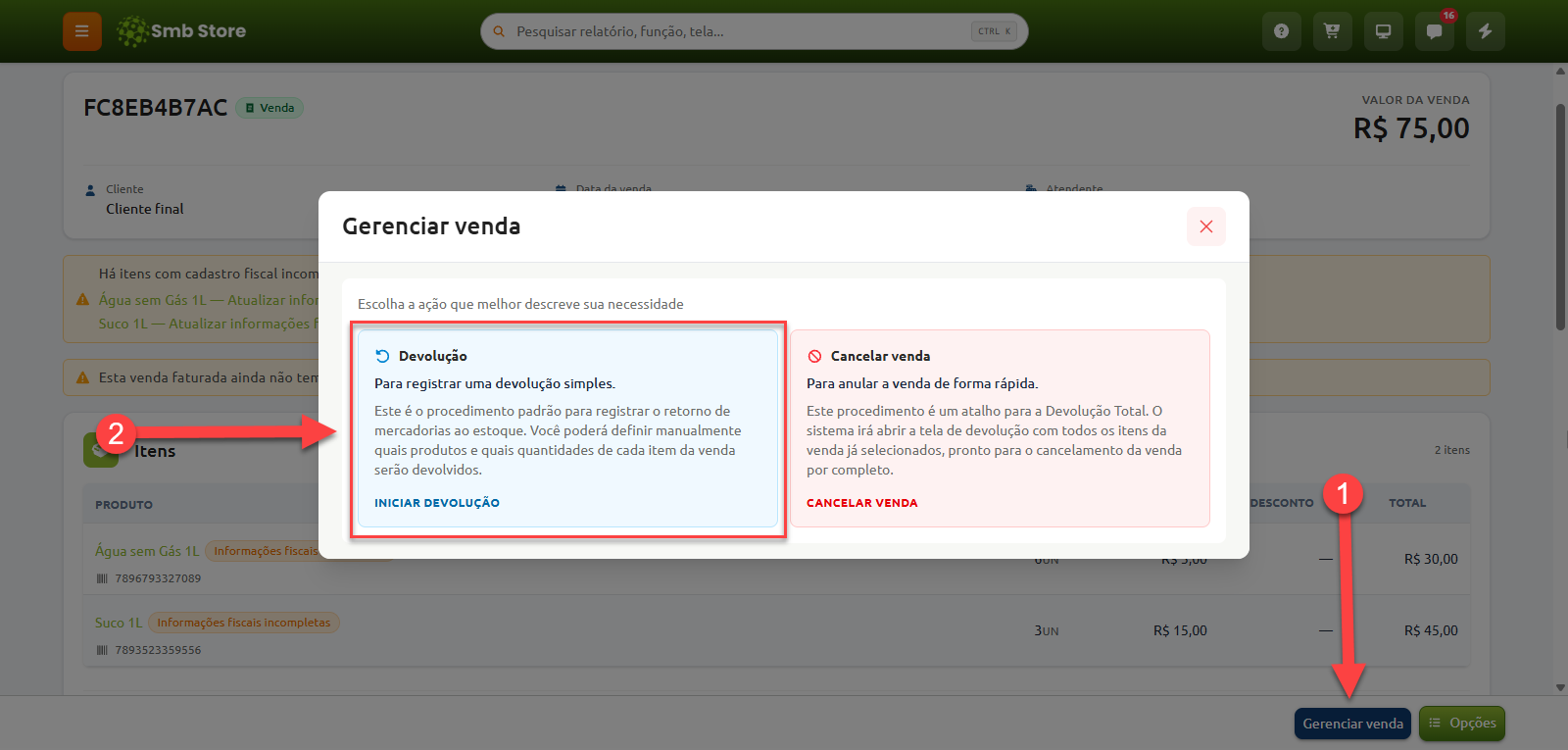The width and height of the screenshot is (1568, 750).
Task: Click INICIAR DEVOLUÇÃO link
Action: coord(437,503)
